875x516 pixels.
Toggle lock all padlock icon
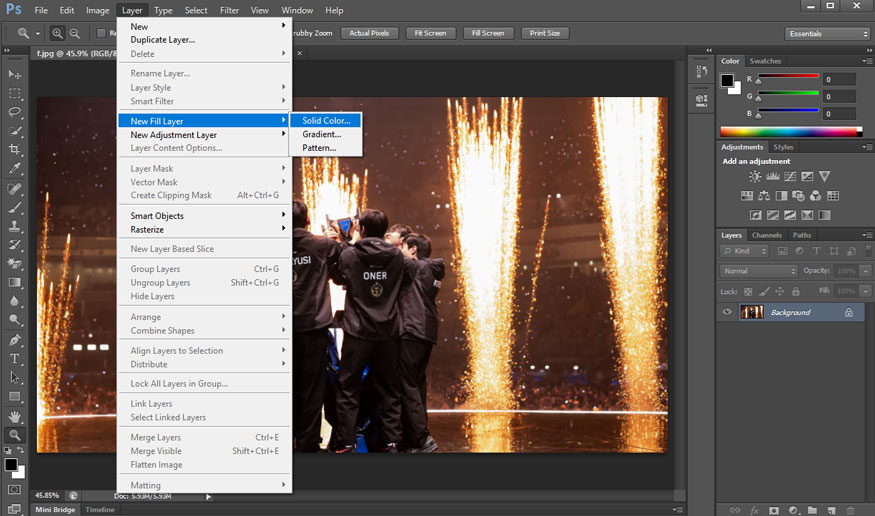(796, 291)
